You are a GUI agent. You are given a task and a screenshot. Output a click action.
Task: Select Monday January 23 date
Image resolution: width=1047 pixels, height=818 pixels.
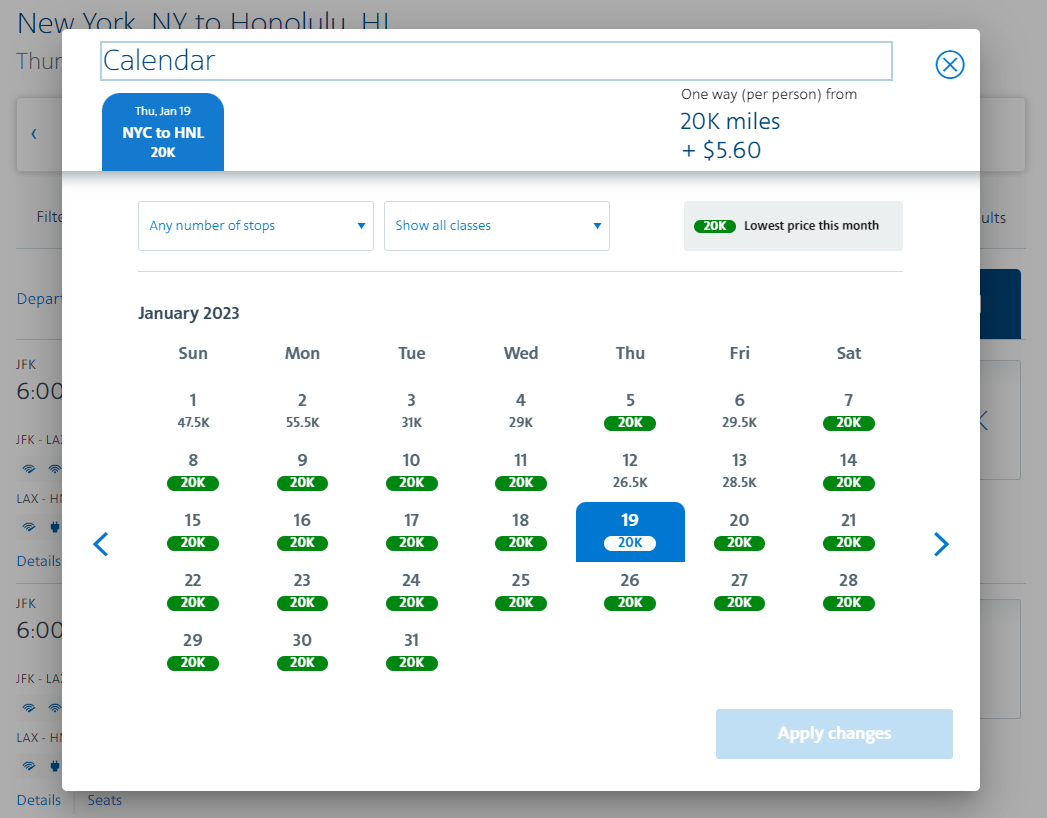coord(302,592)
